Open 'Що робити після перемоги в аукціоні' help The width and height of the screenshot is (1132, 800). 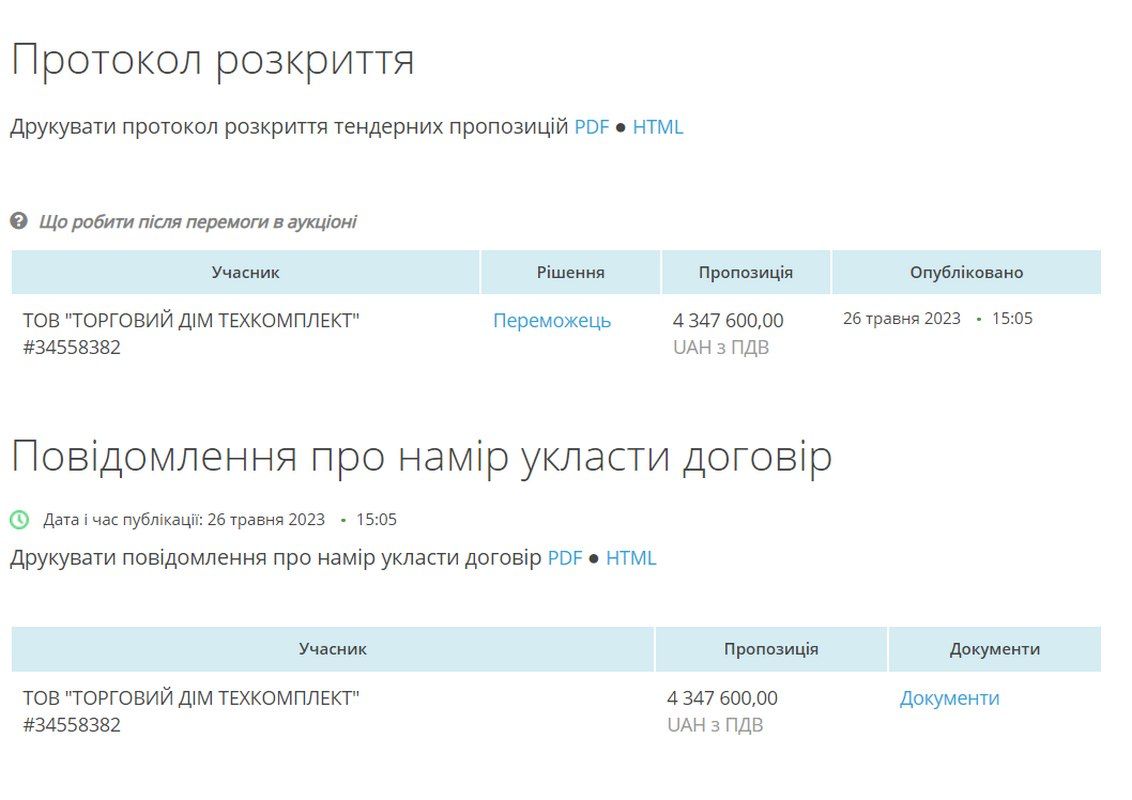pos(197,222)
